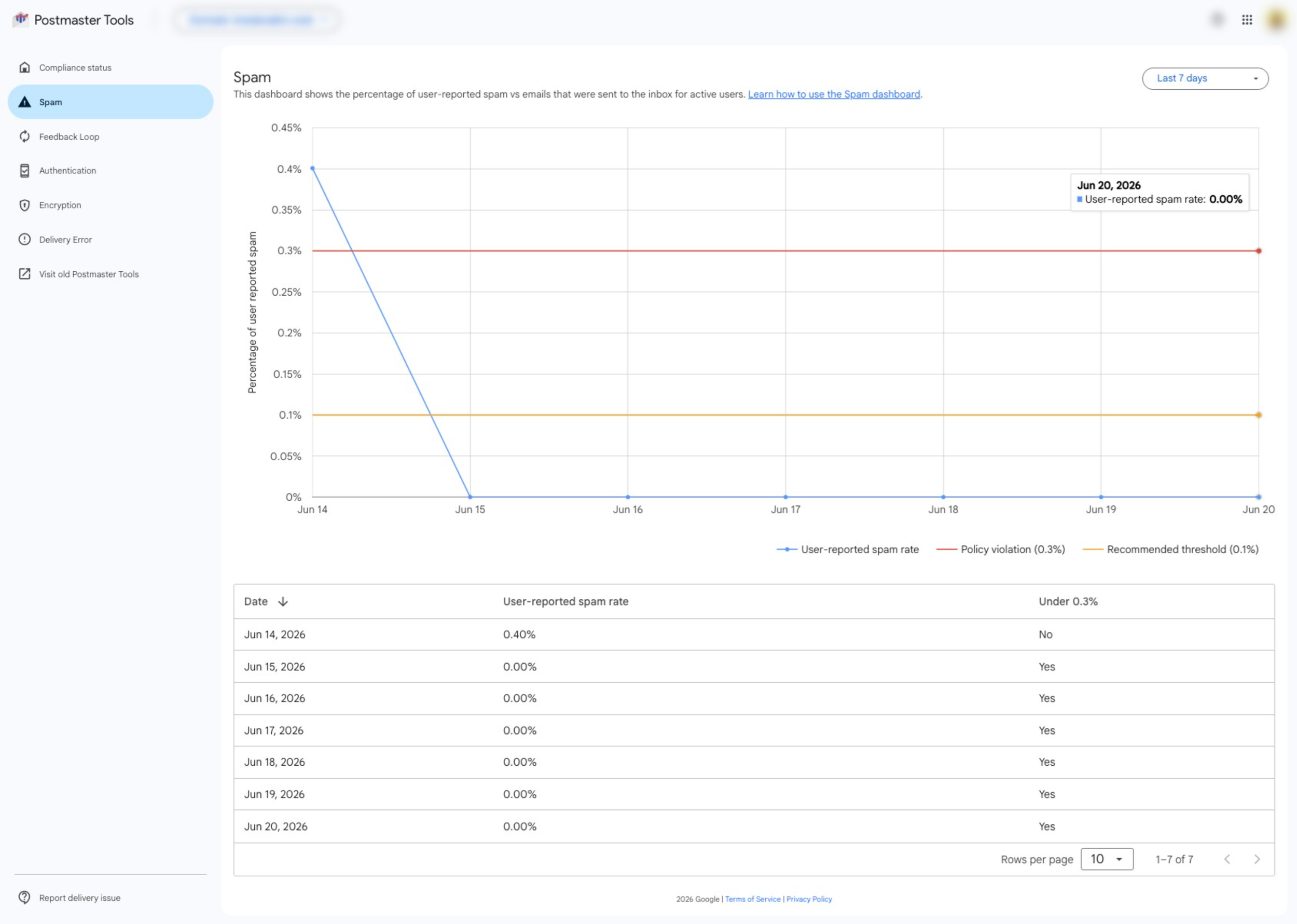Click the Jun 17 data point on chart
The height and width of the screenshot is (924, 1297).
tap(785, 497)
